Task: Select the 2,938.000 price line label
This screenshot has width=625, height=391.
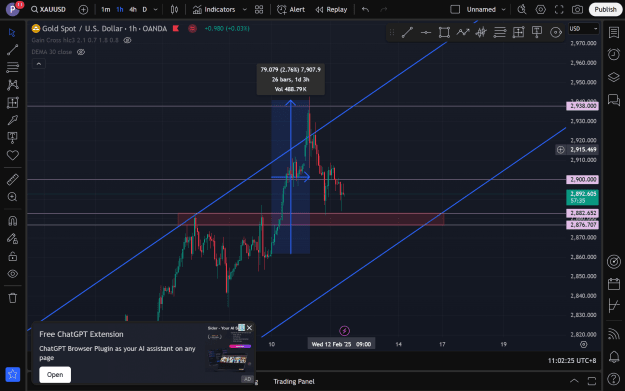Action: tap(582, 106)
